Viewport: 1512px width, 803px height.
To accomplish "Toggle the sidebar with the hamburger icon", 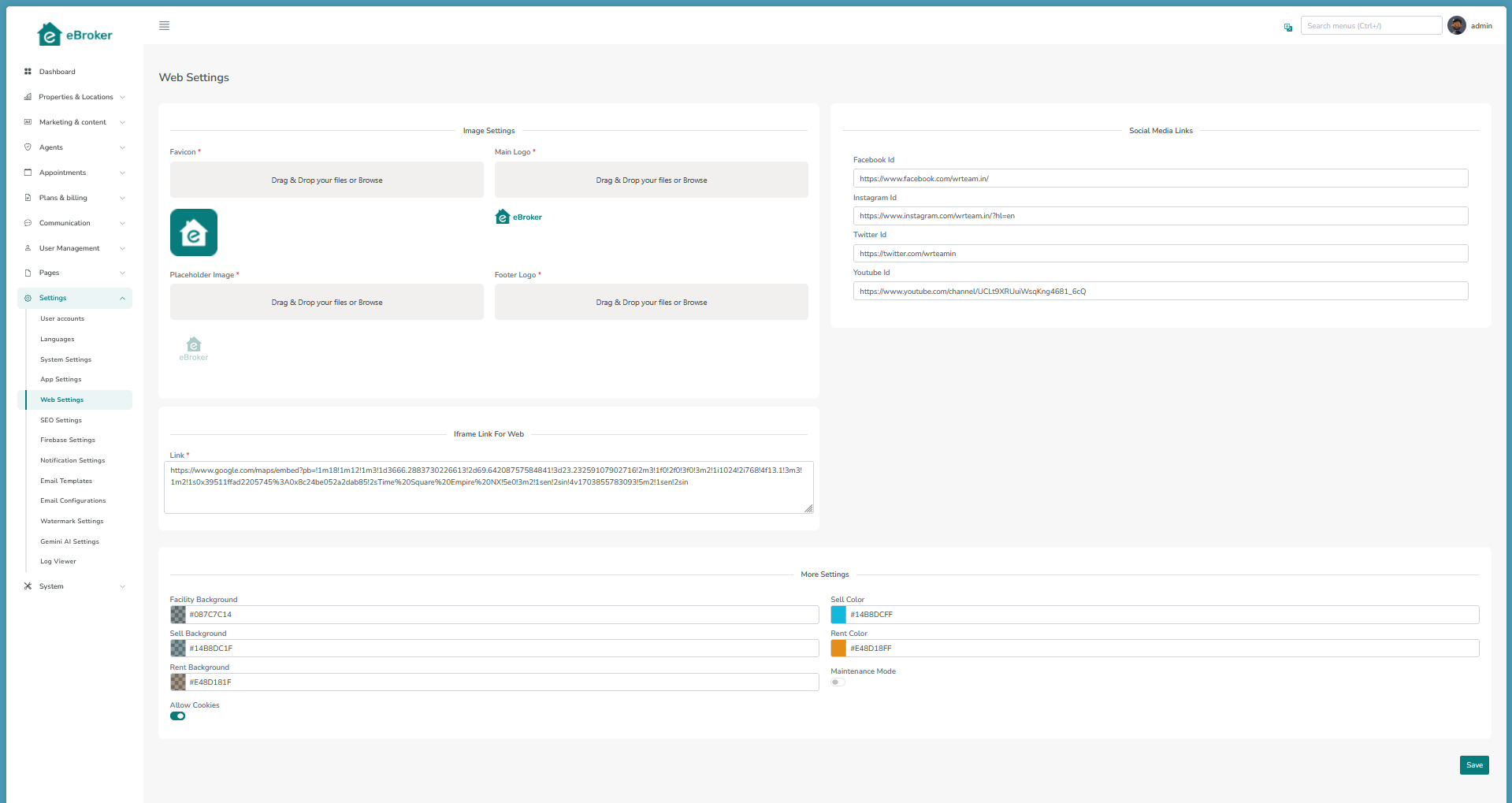I will pos(164,25).
